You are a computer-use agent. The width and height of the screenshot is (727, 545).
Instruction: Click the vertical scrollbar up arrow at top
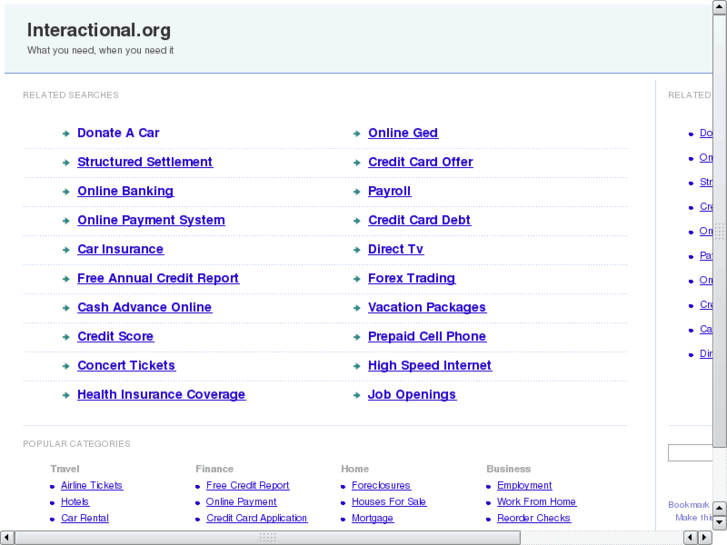(720, 7)
